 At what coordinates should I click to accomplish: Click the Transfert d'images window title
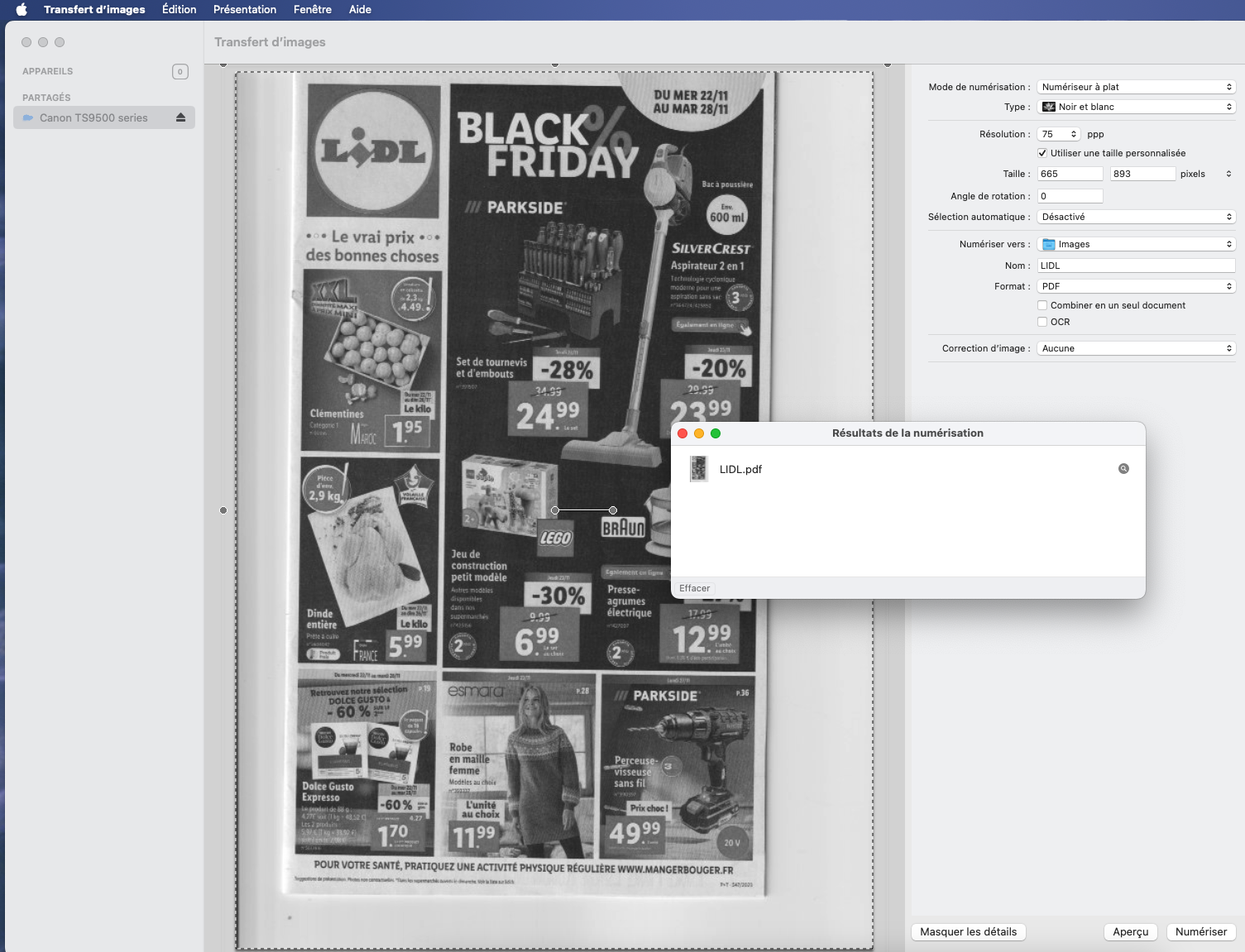point(270,42)
